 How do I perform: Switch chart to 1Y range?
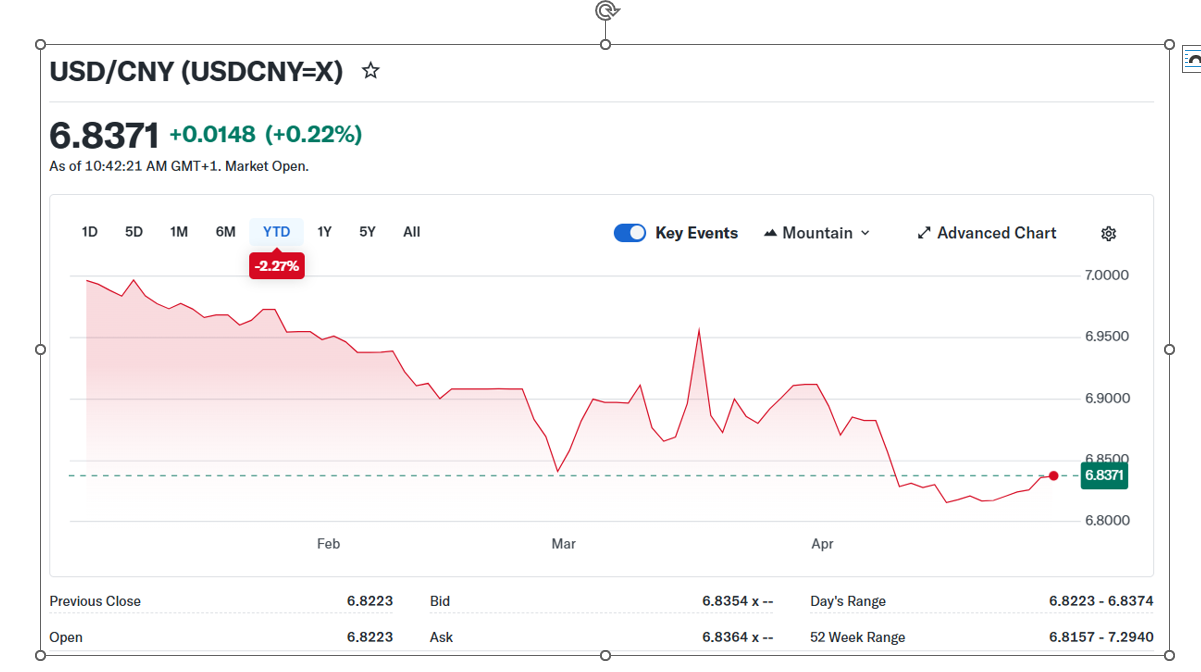pyautogui.click(x=324, y=232)
